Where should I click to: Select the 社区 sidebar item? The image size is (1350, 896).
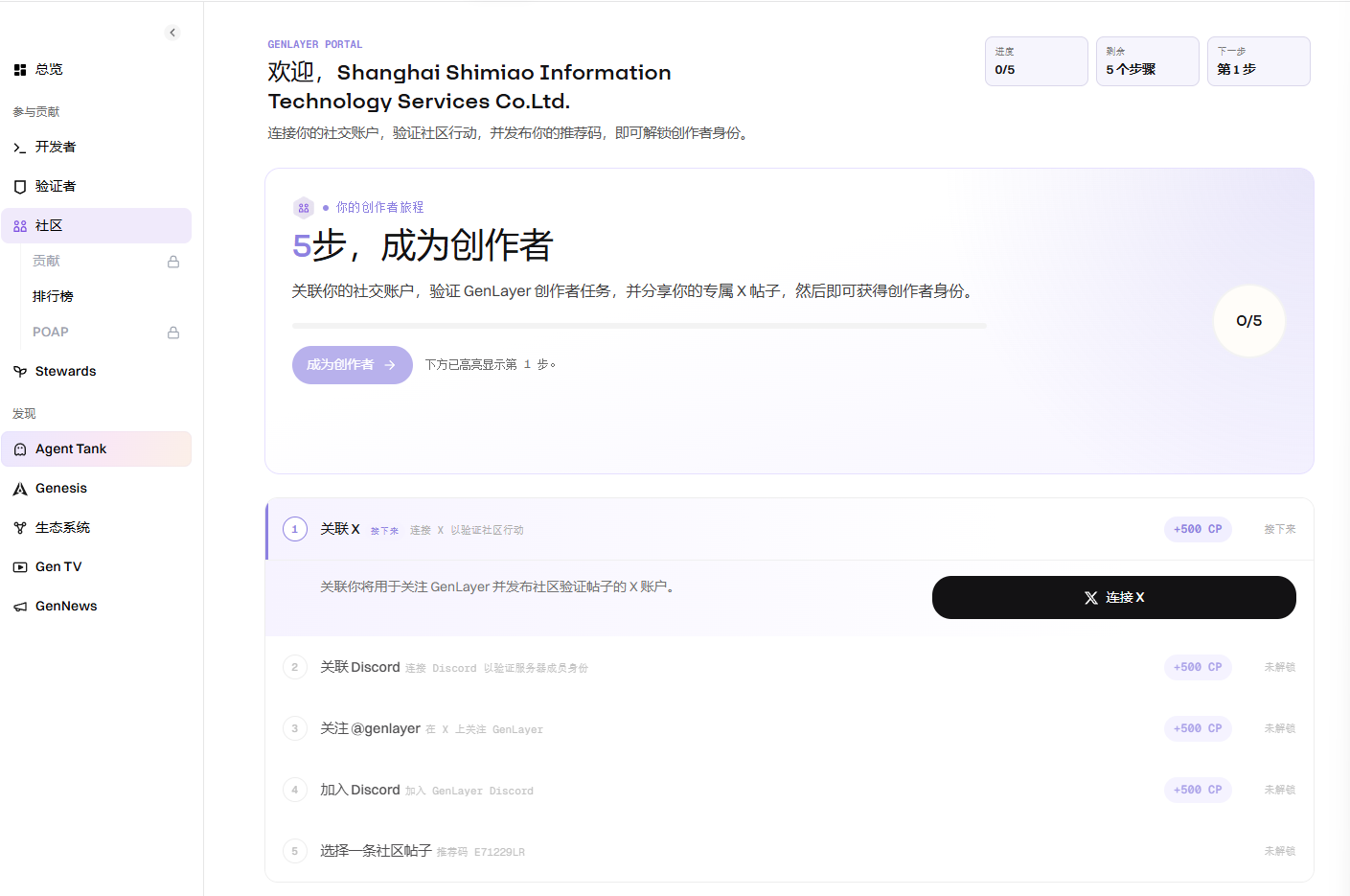pos(96,225)
